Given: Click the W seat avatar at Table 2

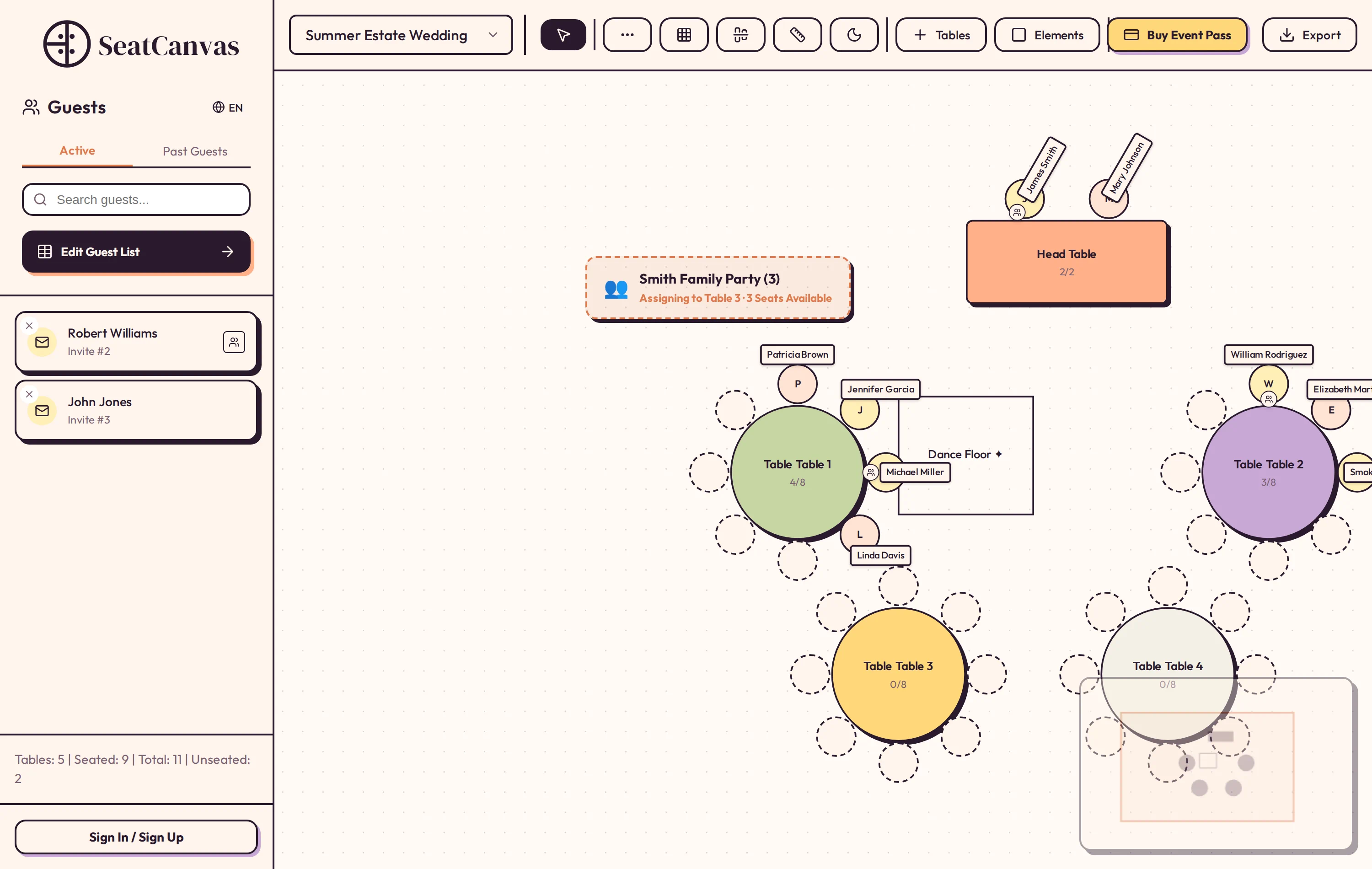Looking at the screenshot, I should pos(1268,383).
